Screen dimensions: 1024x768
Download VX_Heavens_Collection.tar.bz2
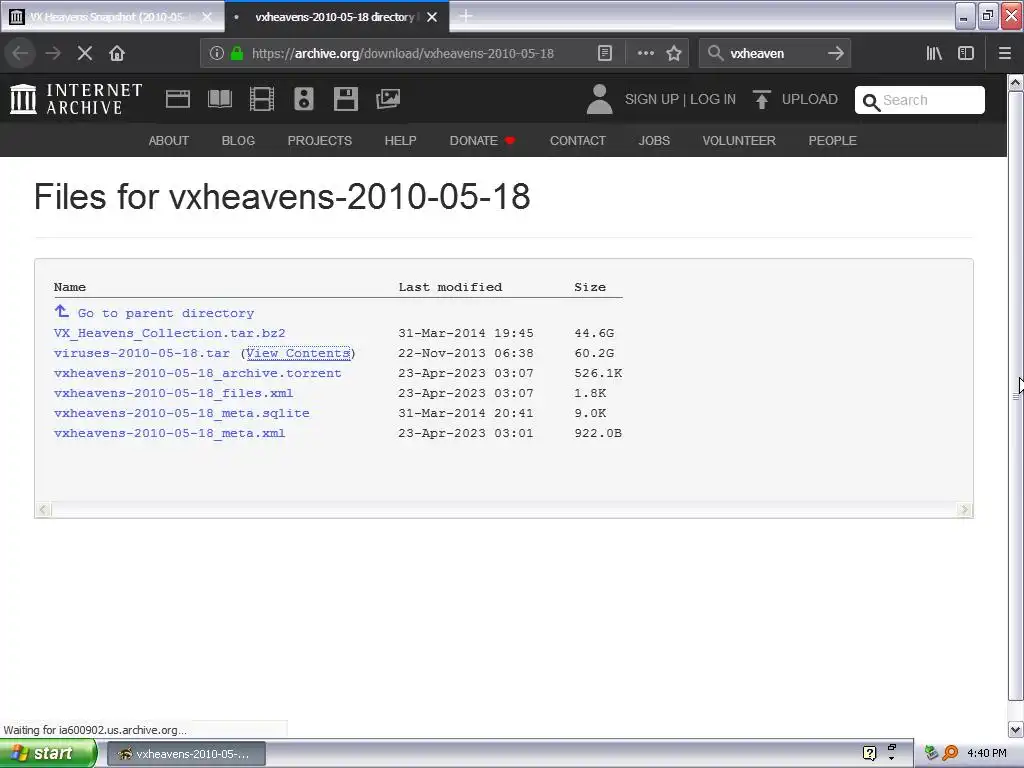[x=170, y=333]
